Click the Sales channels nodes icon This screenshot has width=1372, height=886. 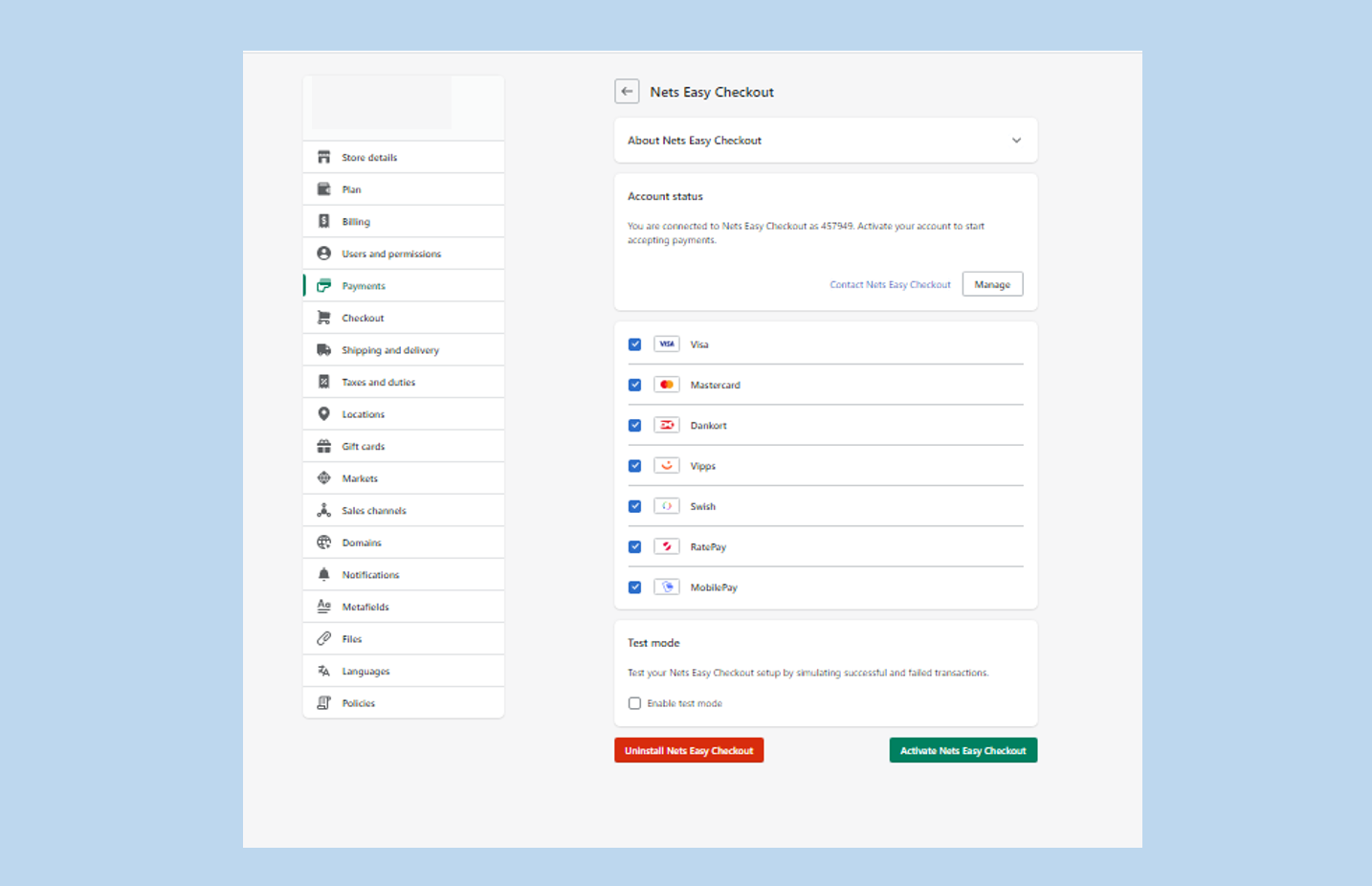tap(324, 511)
